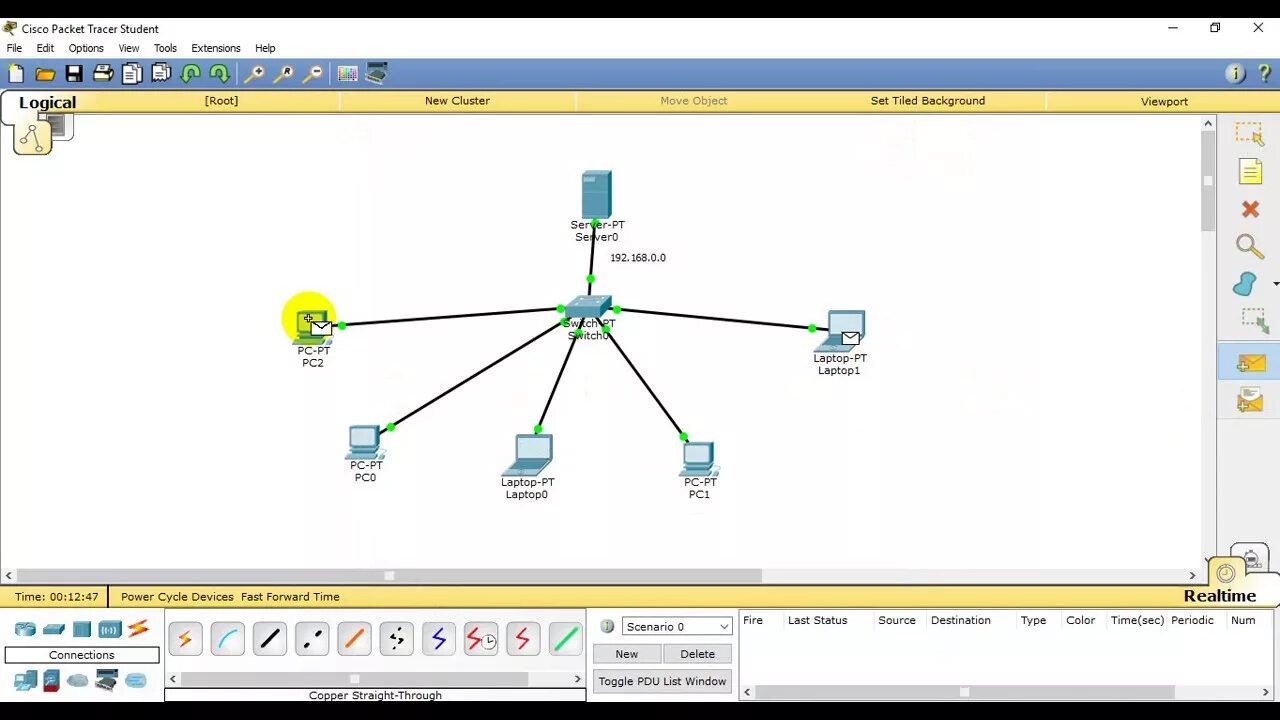This screenshot has height=720, width=1280.
Task: Open the File menu
Action: point(14,48)
